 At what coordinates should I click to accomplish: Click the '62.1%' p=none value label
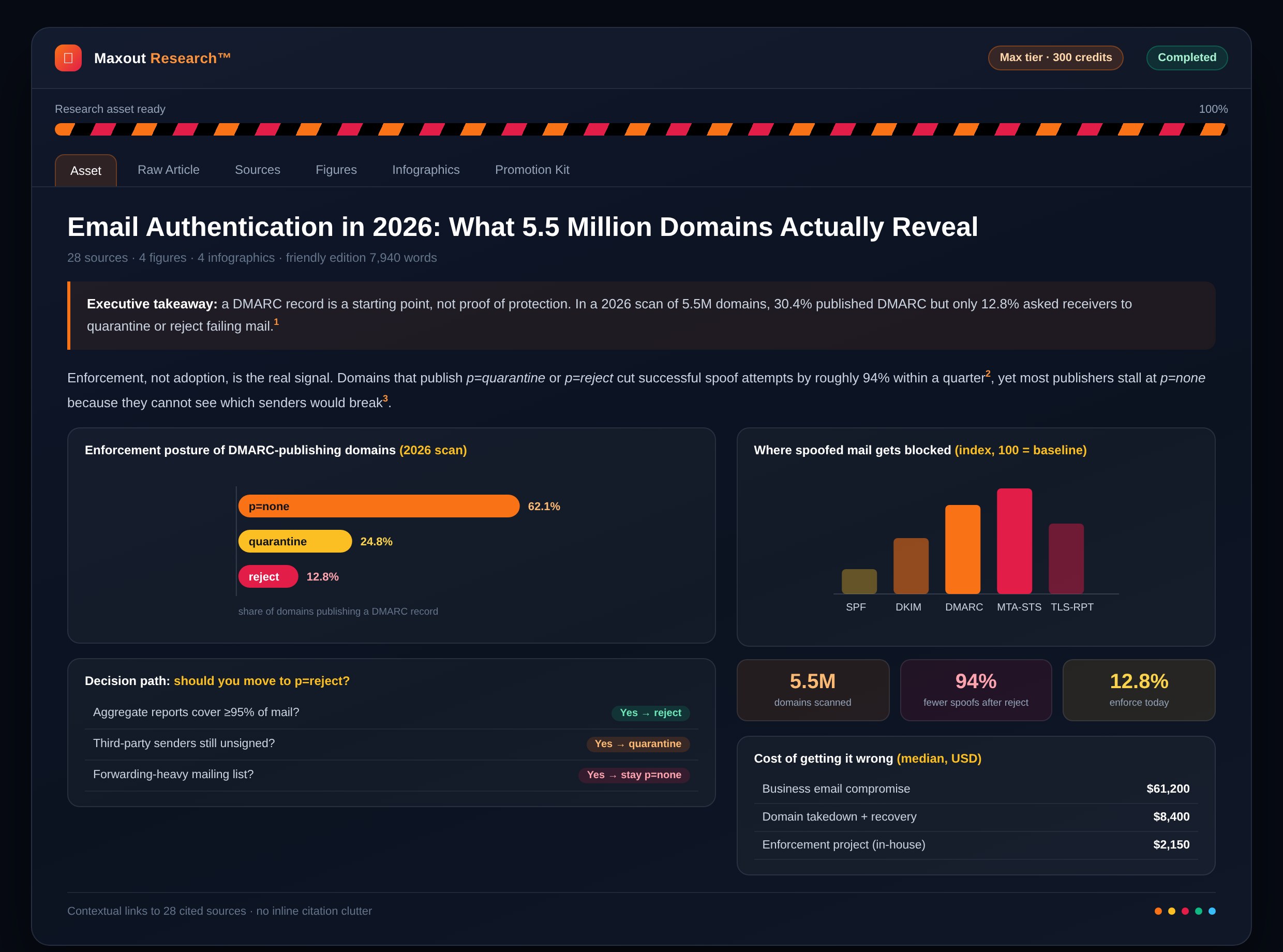[544, 506]
